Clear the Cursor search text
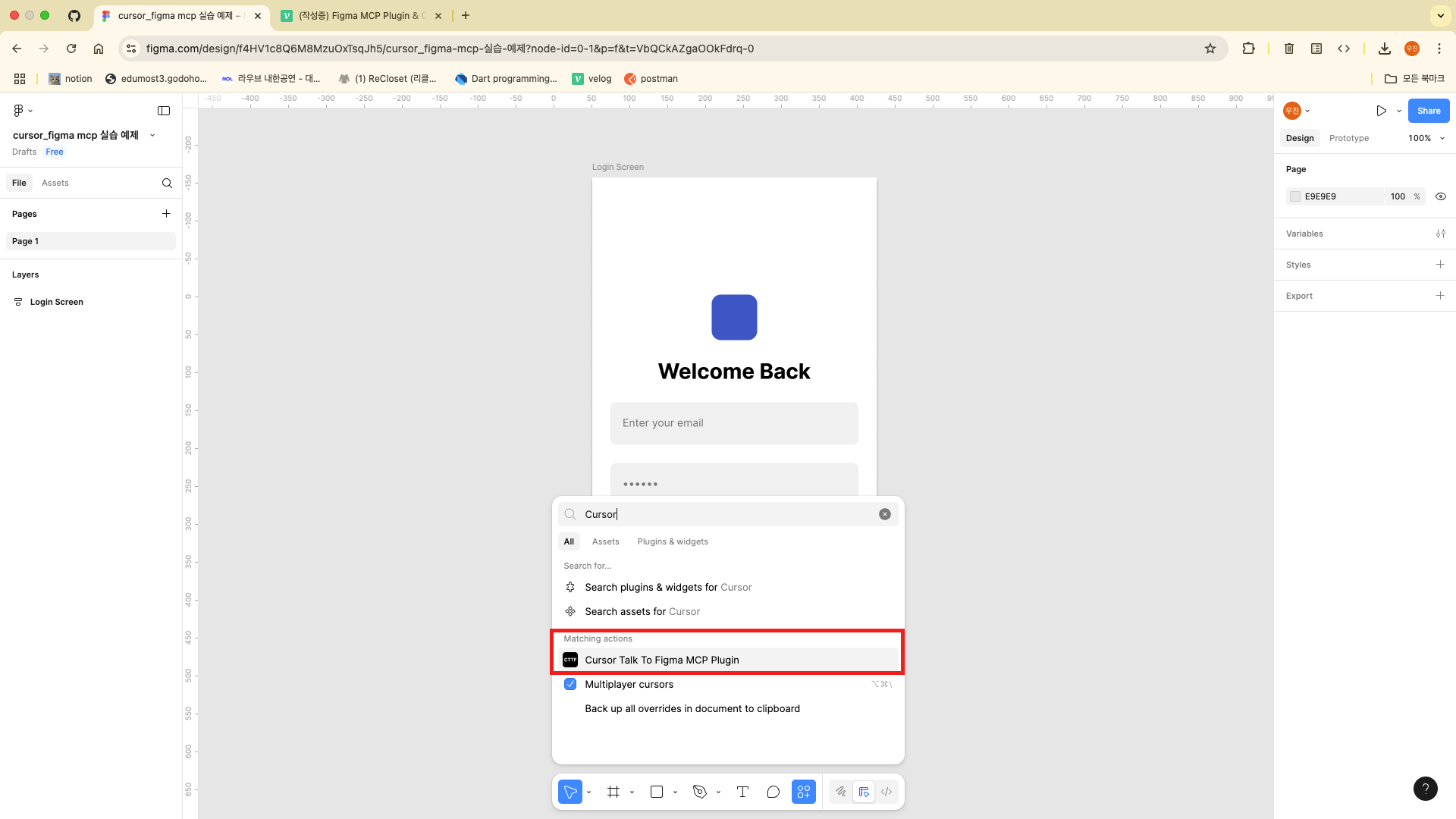Viewport: 1456px width, 819px height. 885,514
